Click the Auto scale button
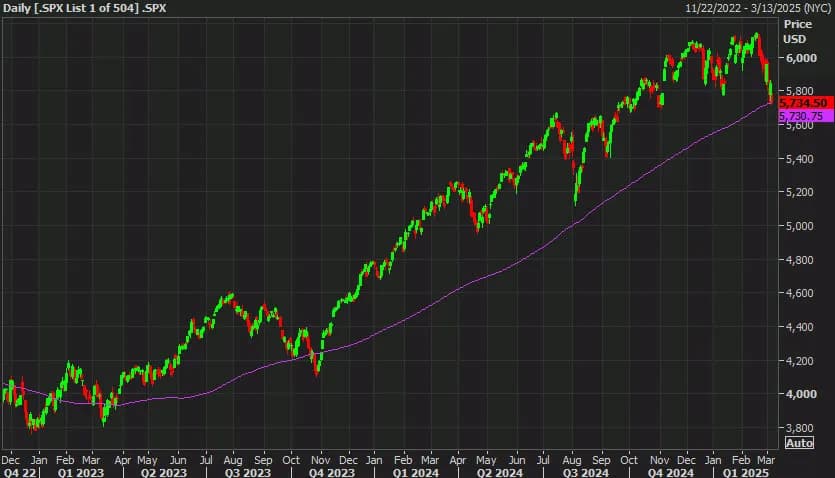 (799, 442)
